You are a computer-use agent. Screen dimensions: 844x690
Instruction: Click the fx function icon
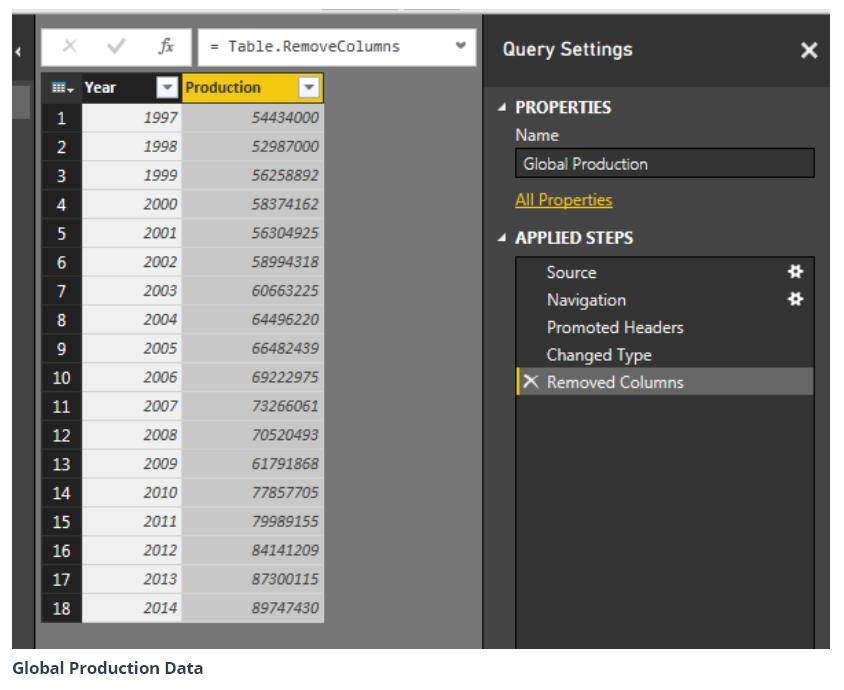[x=166, y=47]
